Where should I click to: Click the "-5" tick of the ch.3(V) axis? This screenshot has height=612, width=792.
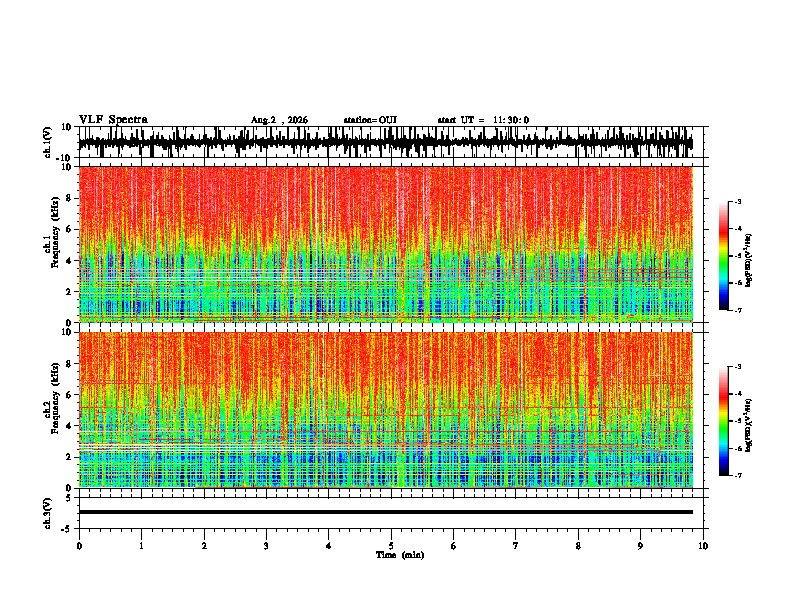[x=67, y=529]
